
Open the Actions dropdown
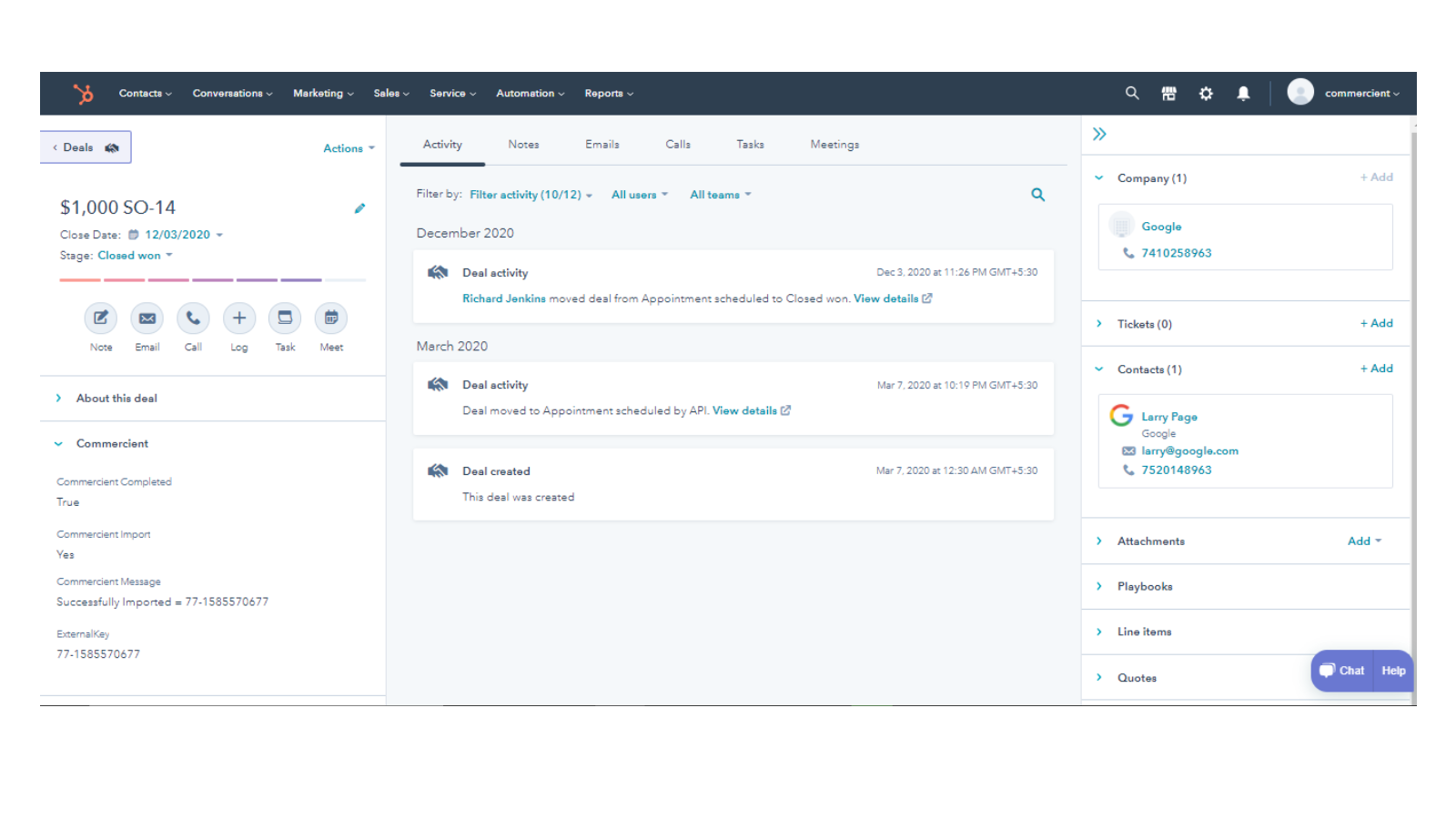[349, 147]
